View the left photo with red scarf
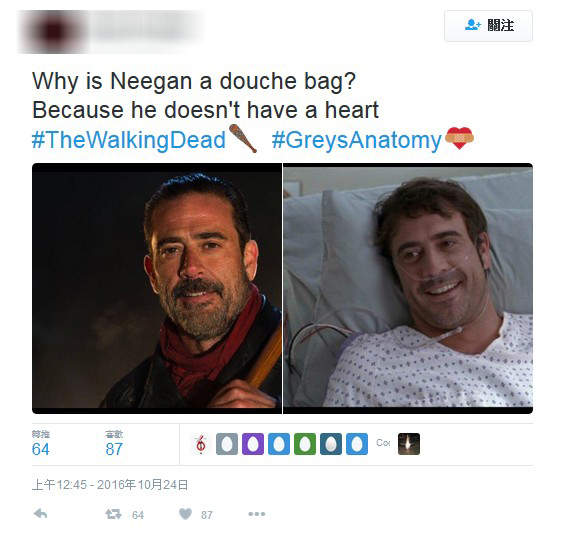Viewport: 565px width, 543px height. pos(157,288)
